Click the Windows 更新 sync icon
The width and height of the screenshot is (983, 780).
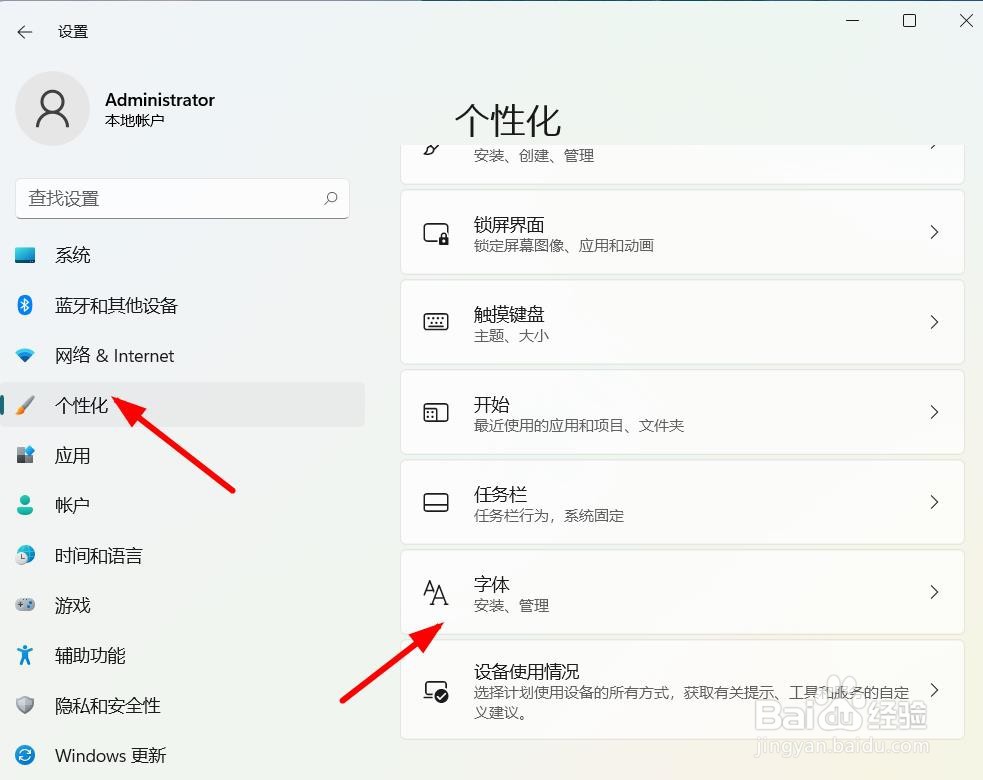click(x=25, y=756)
